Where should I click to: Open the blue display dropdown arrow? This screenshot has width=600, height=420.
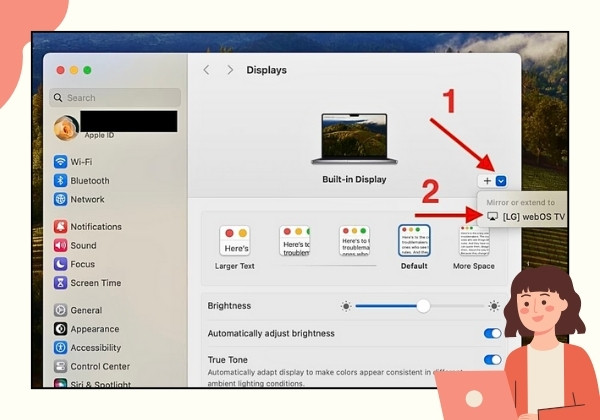point(501,181)
